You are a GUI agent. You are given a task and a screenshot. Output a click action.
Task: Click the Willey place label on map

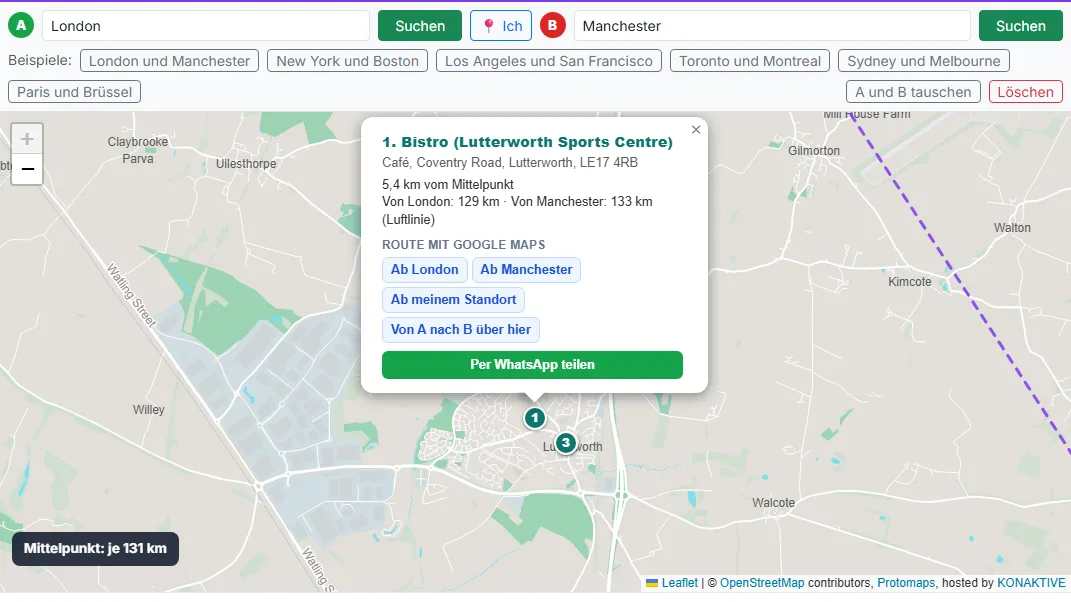[x=148, y=409]
